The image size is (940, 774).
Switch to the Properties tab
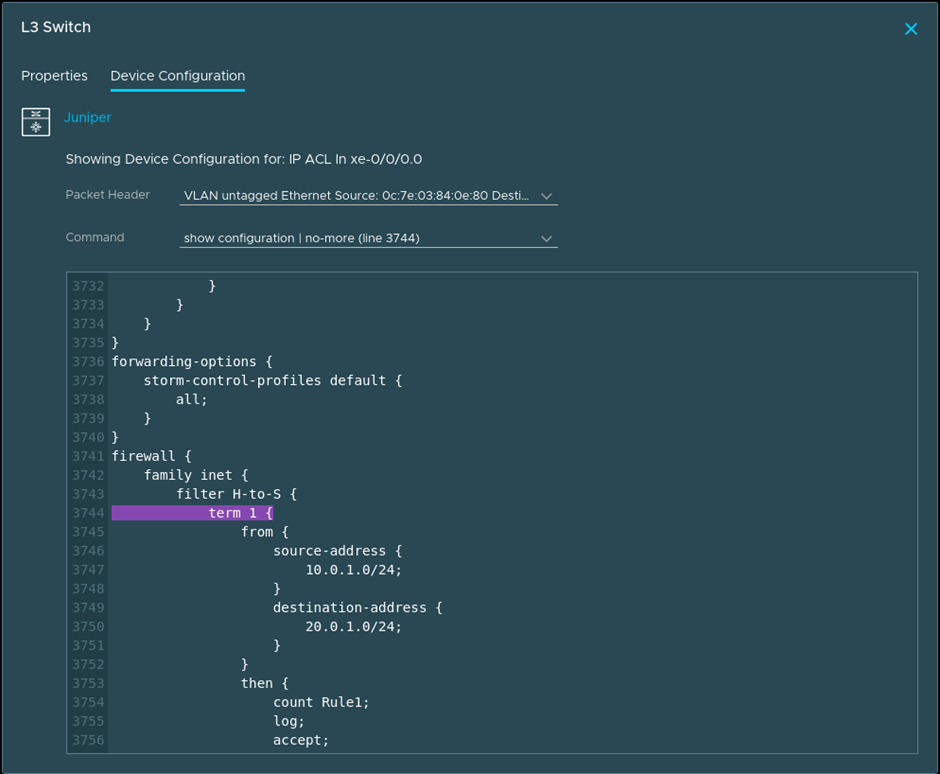click(x=54, y=76)
